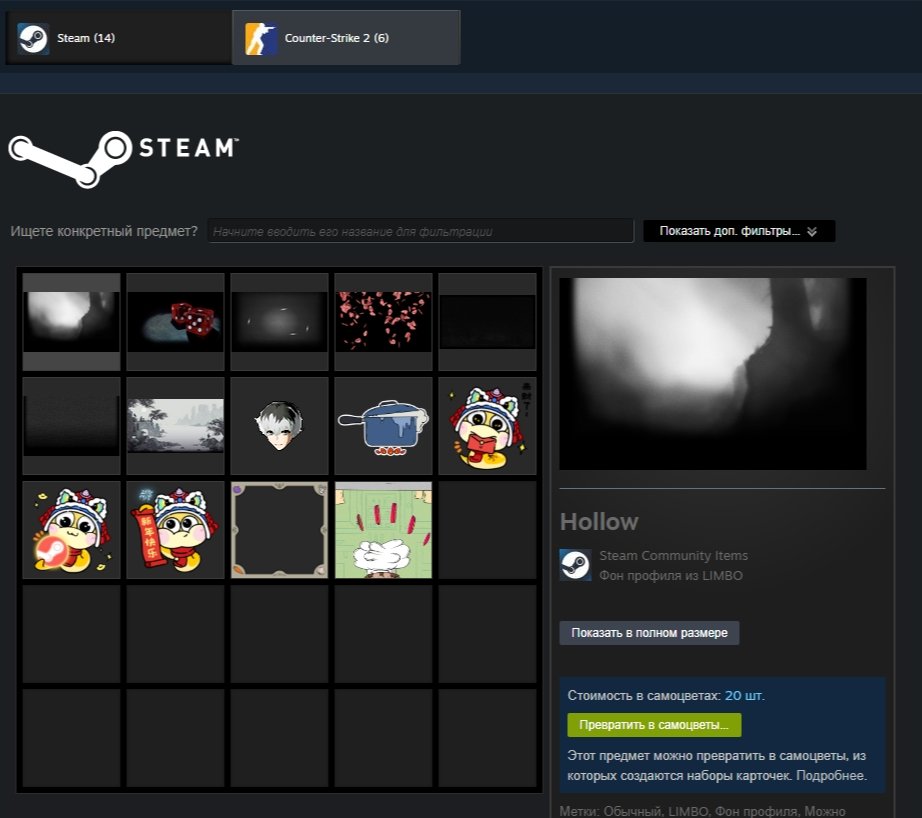Select the red dice inventory item
The height and width of the screenshot is (818, 922).
click(175, 322)
